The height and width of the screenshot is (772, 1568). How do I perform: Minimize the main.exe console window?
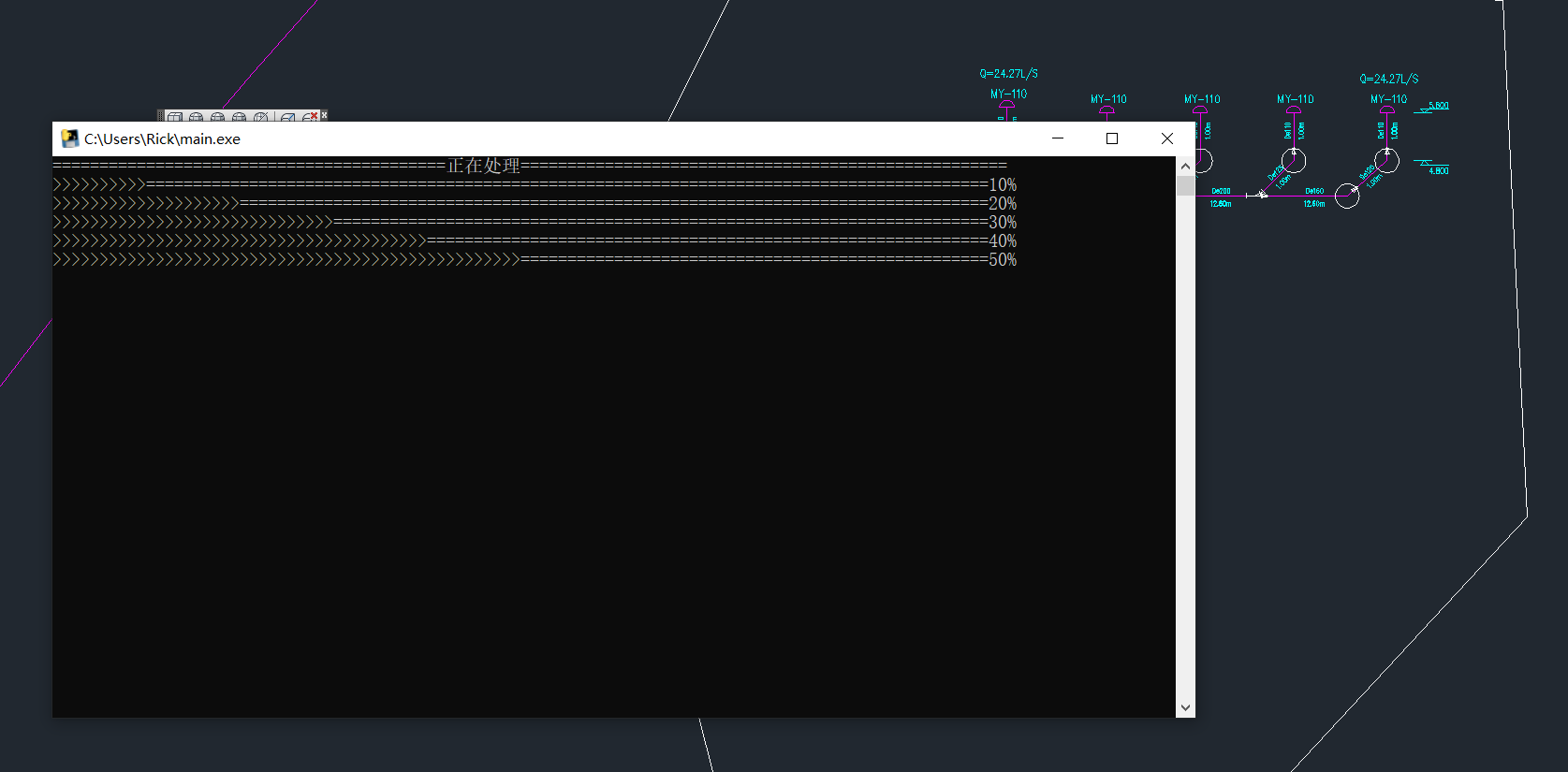click(1058, 138)
